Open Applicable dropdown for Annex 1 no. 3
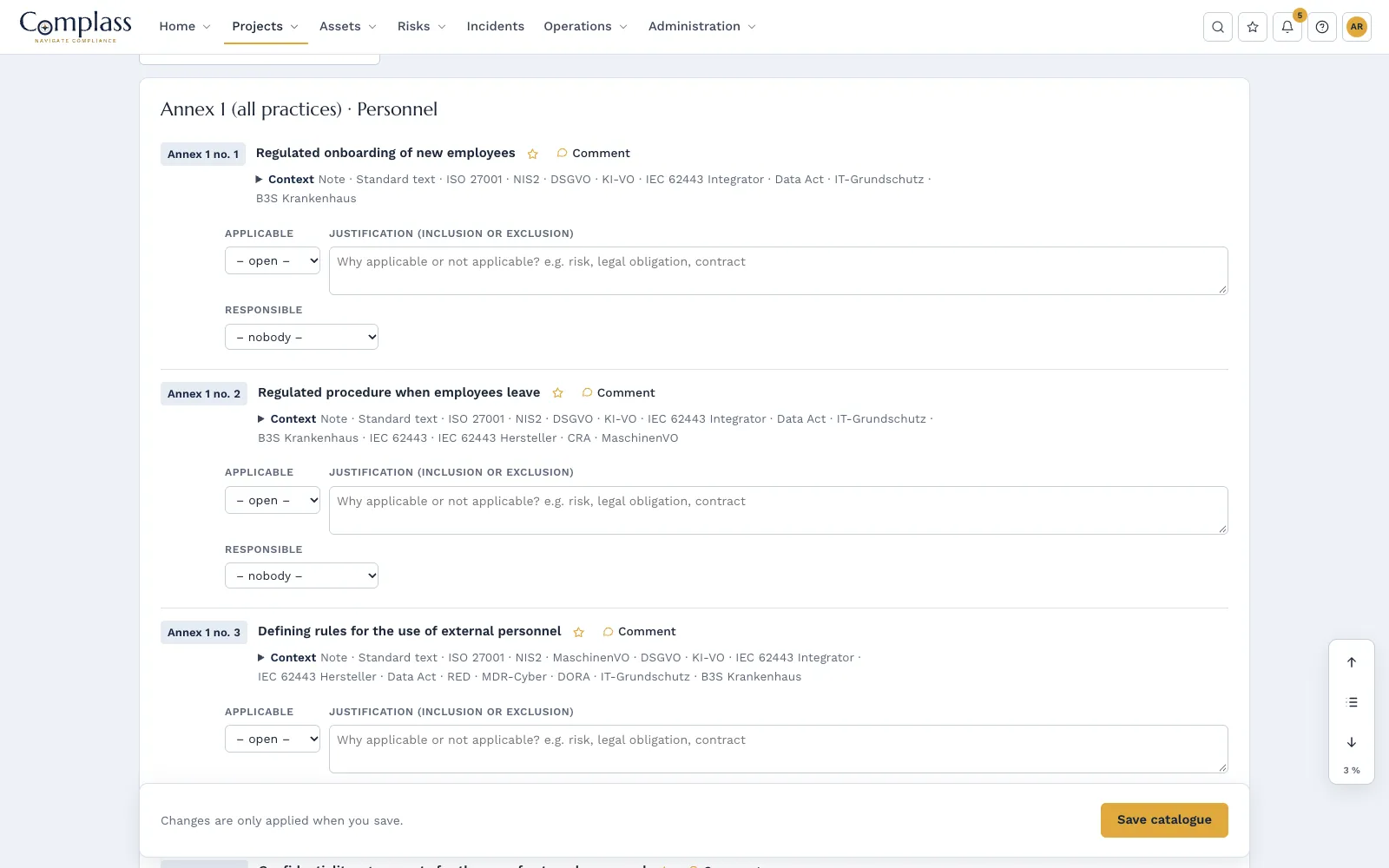Image resolution: width=1389 pixels, height=868 pixels. click(x=273, y=740)
